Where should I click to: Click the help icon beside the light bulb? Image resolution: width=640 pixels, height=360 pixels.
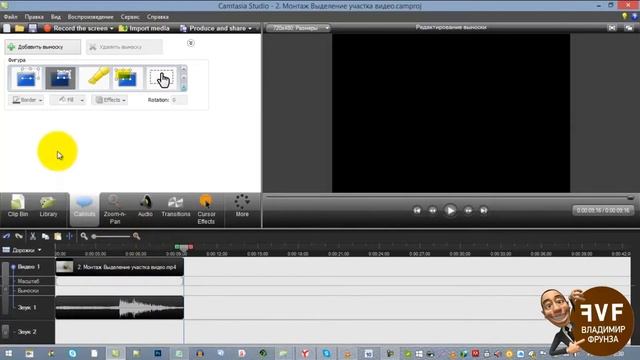coord(635,16)
